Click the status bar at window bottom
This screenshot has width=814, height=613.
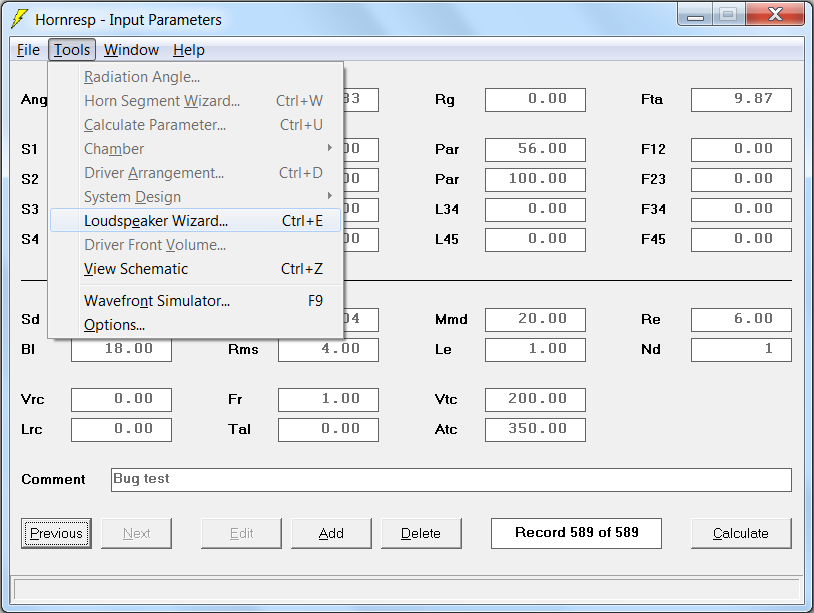click(406, 590)
